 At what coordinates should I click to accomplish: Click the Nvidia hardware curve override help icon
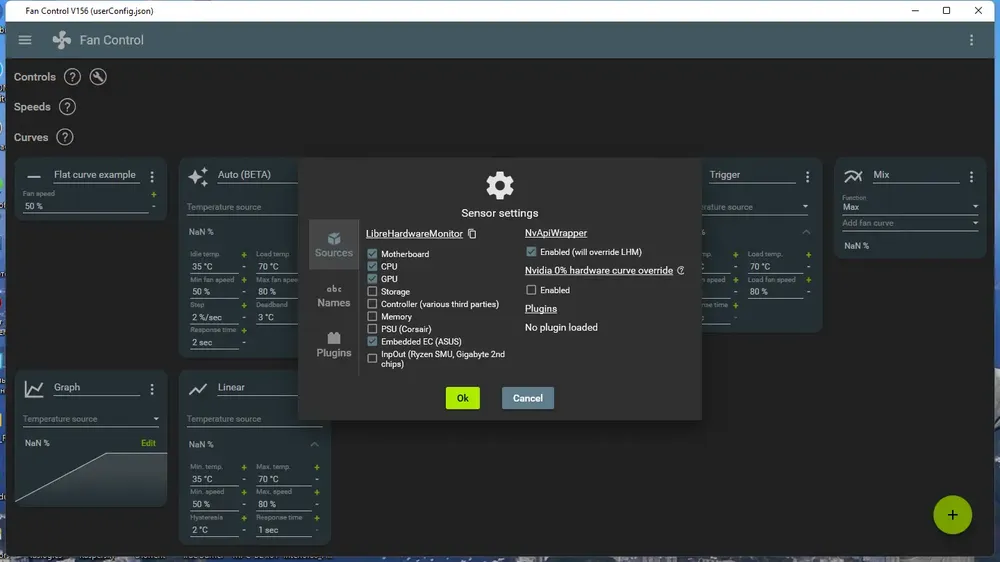click(x=680, y=270)
